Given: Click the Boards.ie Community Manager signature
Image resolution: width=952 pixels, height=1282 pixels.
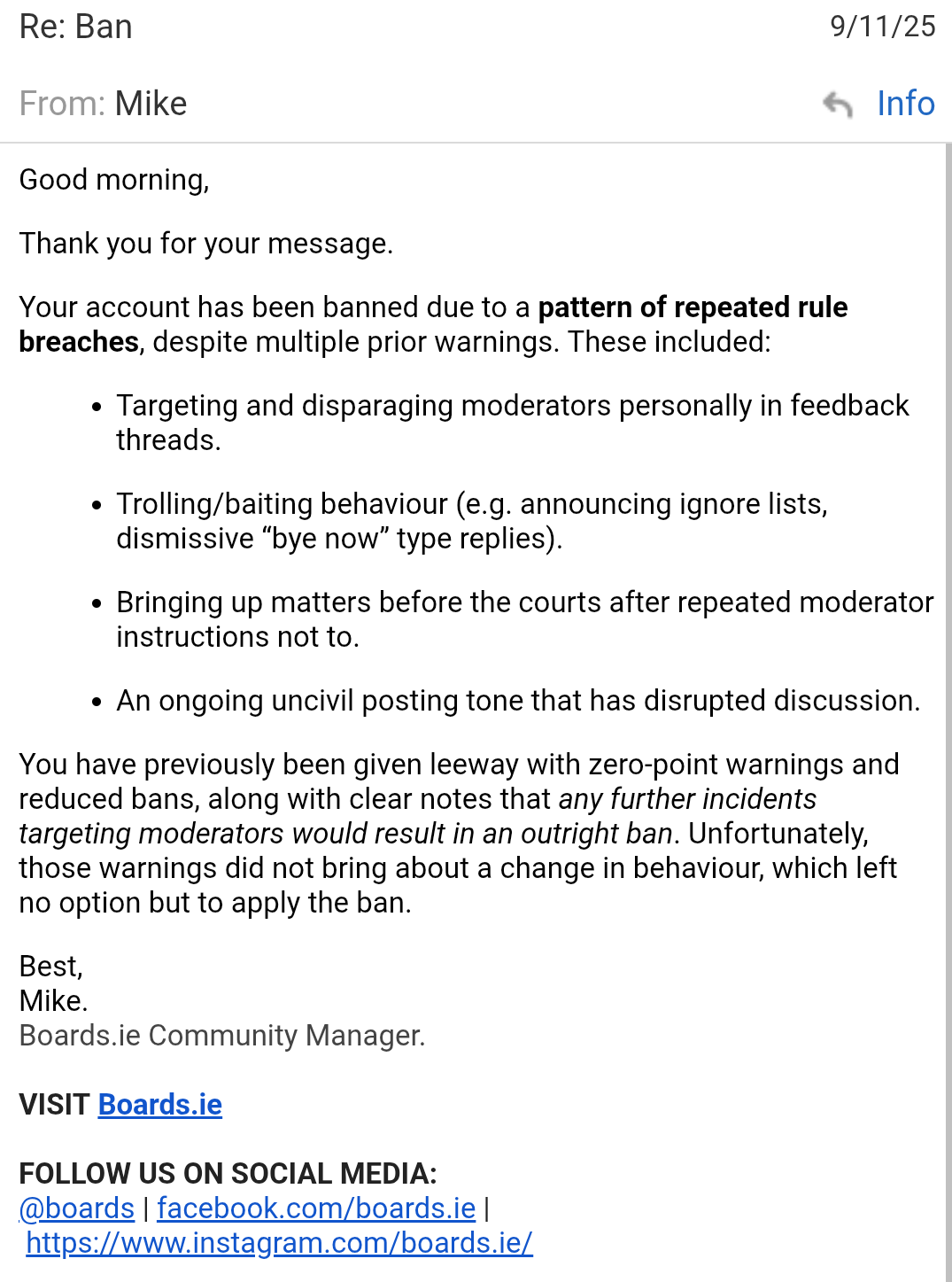Looking at the screenshot, I should coord(222,1036).
